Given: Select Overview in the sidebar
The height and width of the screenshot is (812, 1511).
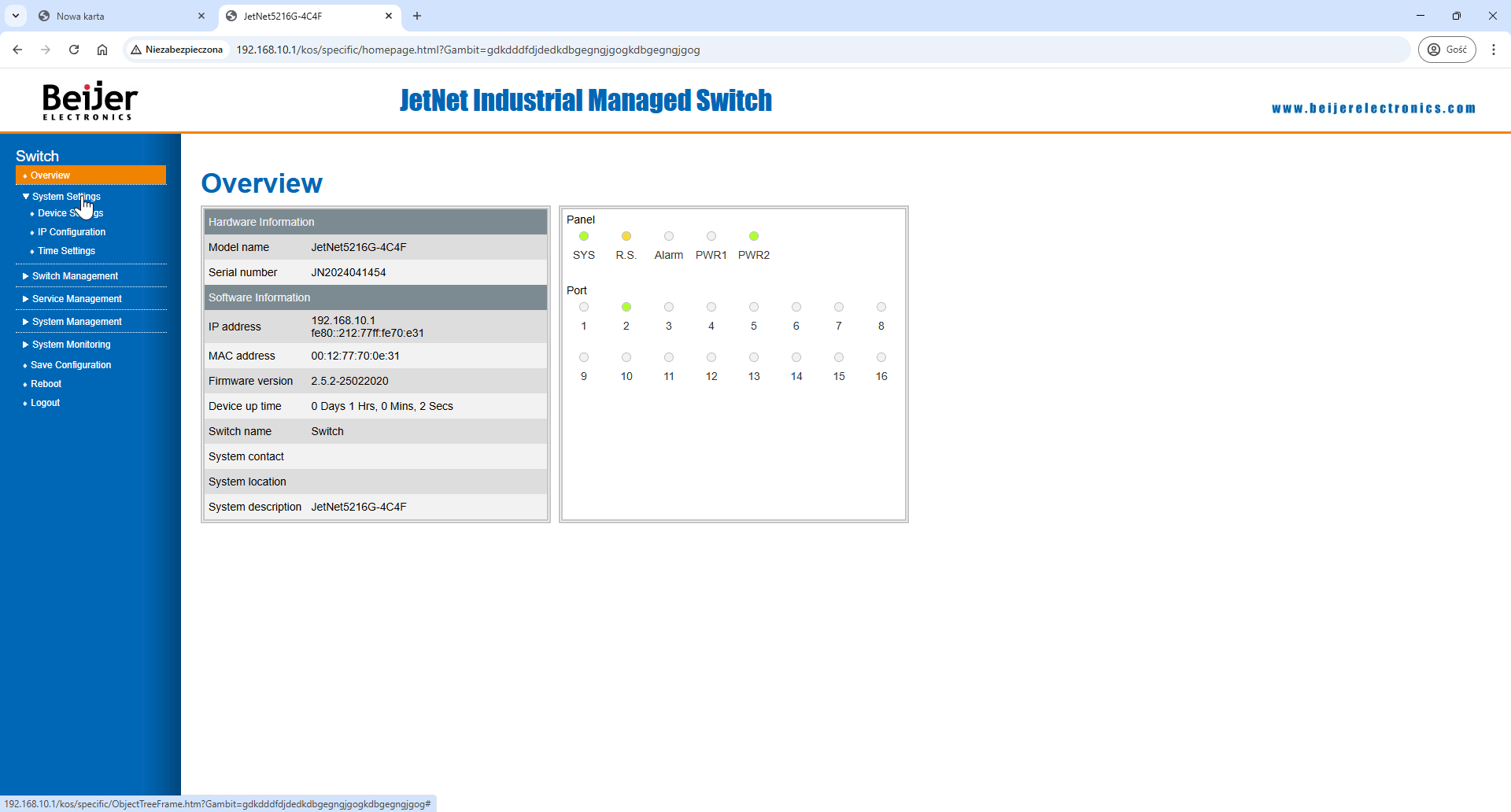Looking at the screenshot, I should (x=91, y=175).
